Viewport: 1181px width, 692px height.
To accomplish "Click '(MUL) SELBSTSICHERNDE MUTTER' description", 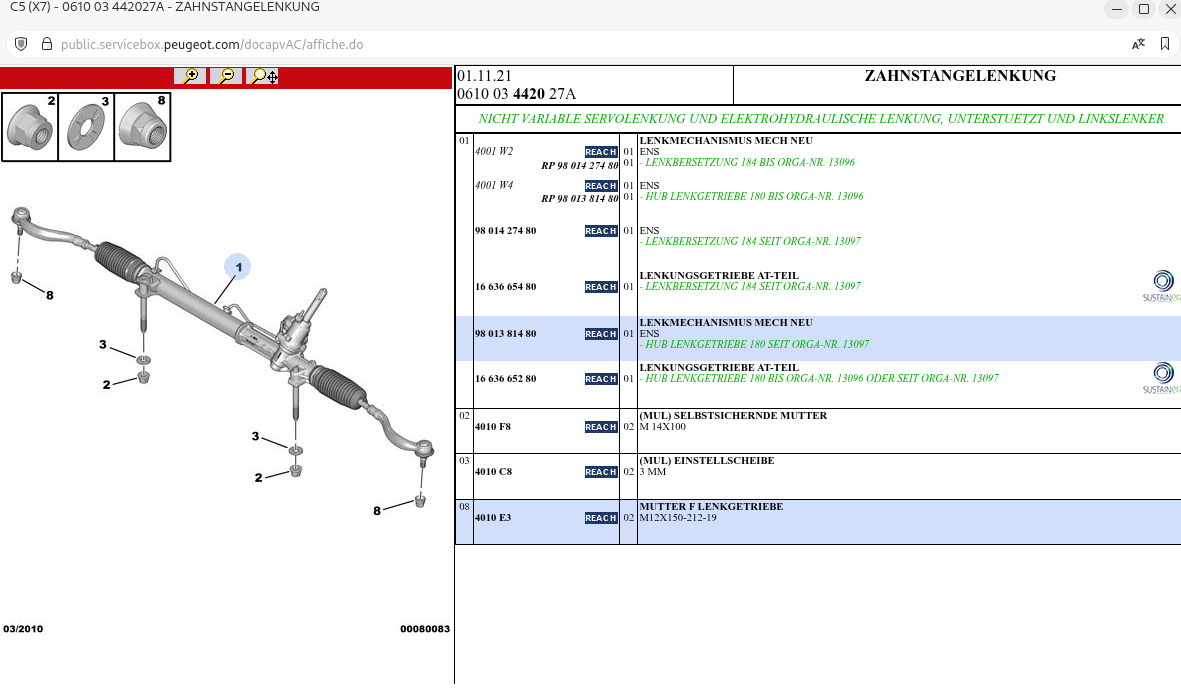I will click(733, 416).
